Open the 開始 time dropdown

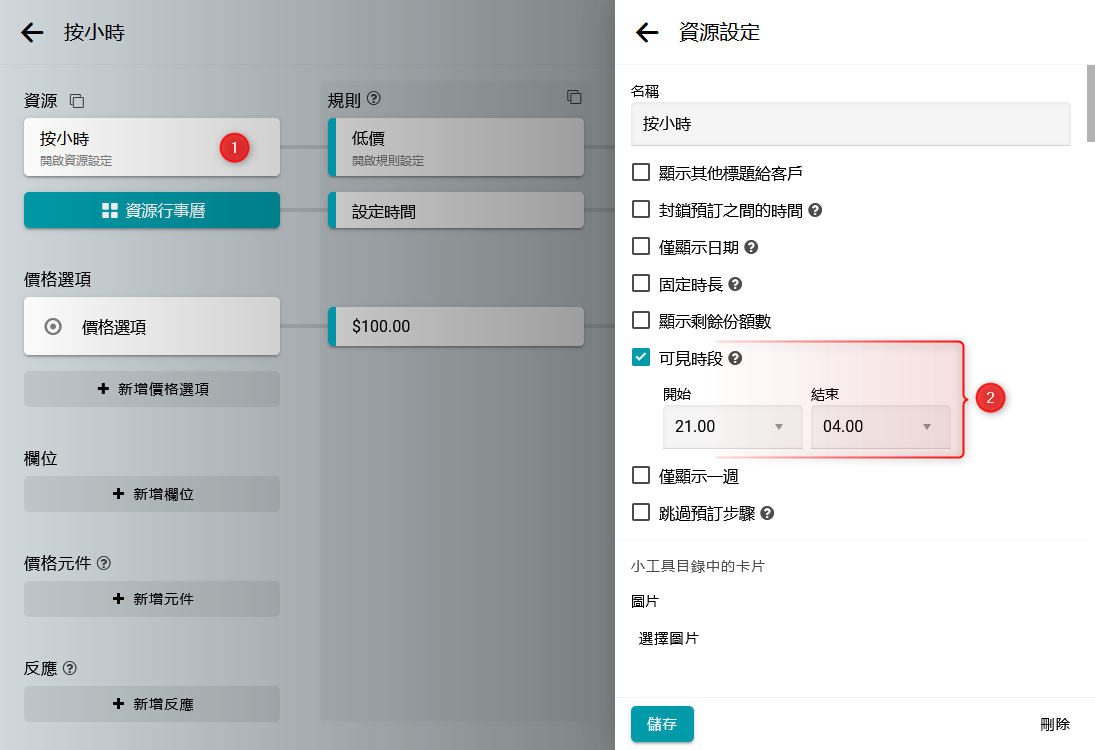pyautogui.click(x=732, y=427)
